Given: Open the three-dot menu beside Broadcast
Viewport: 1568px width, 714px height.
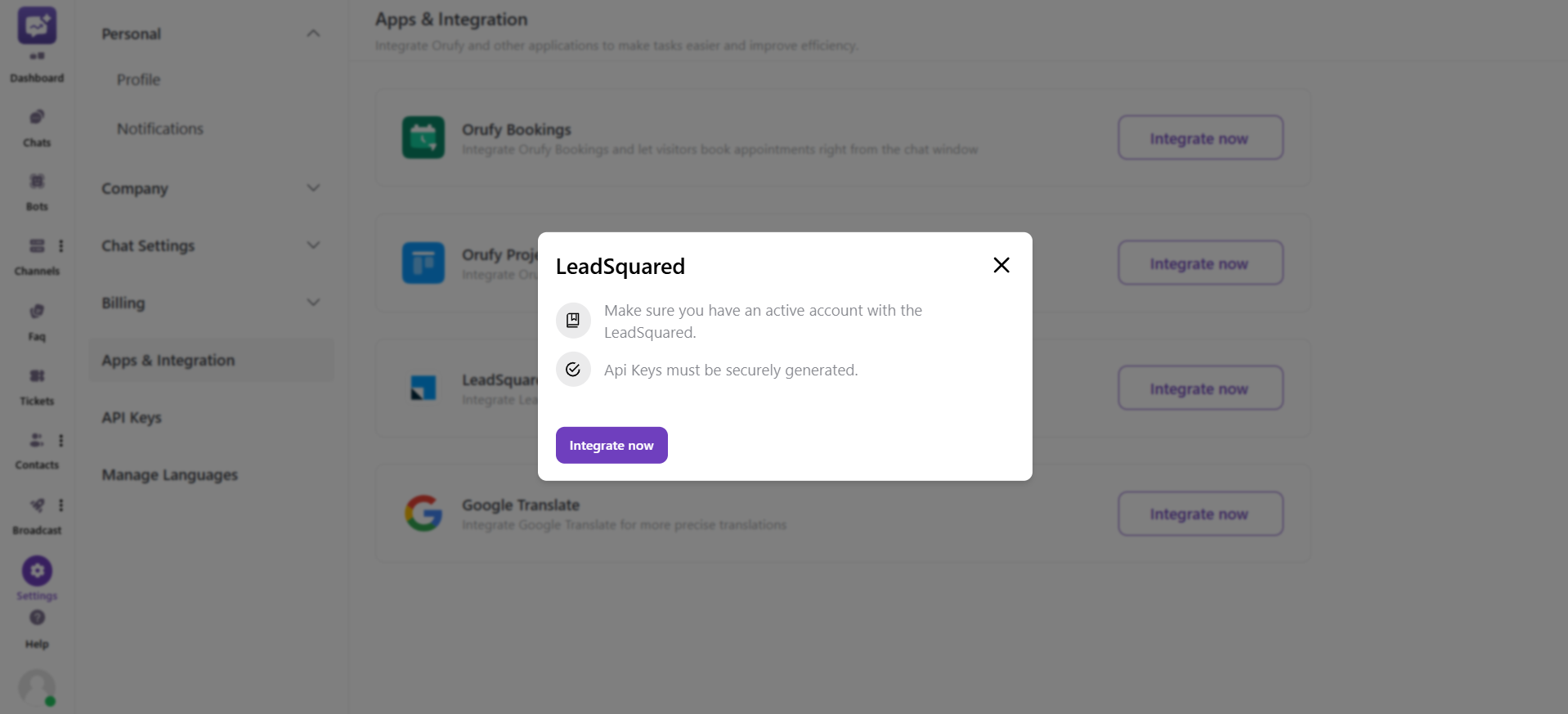Looking at the screenshot, I should [x=61, y=505].
